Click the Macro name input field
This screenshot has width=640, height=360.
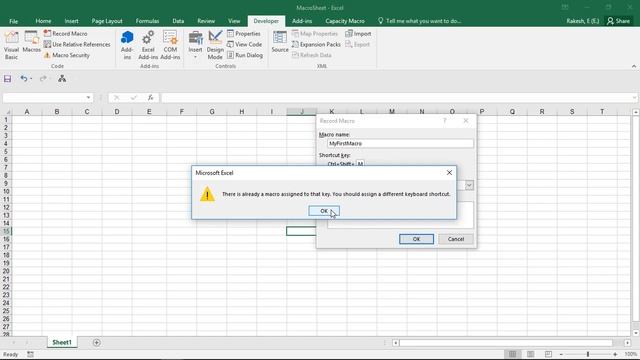click(400, 144)
